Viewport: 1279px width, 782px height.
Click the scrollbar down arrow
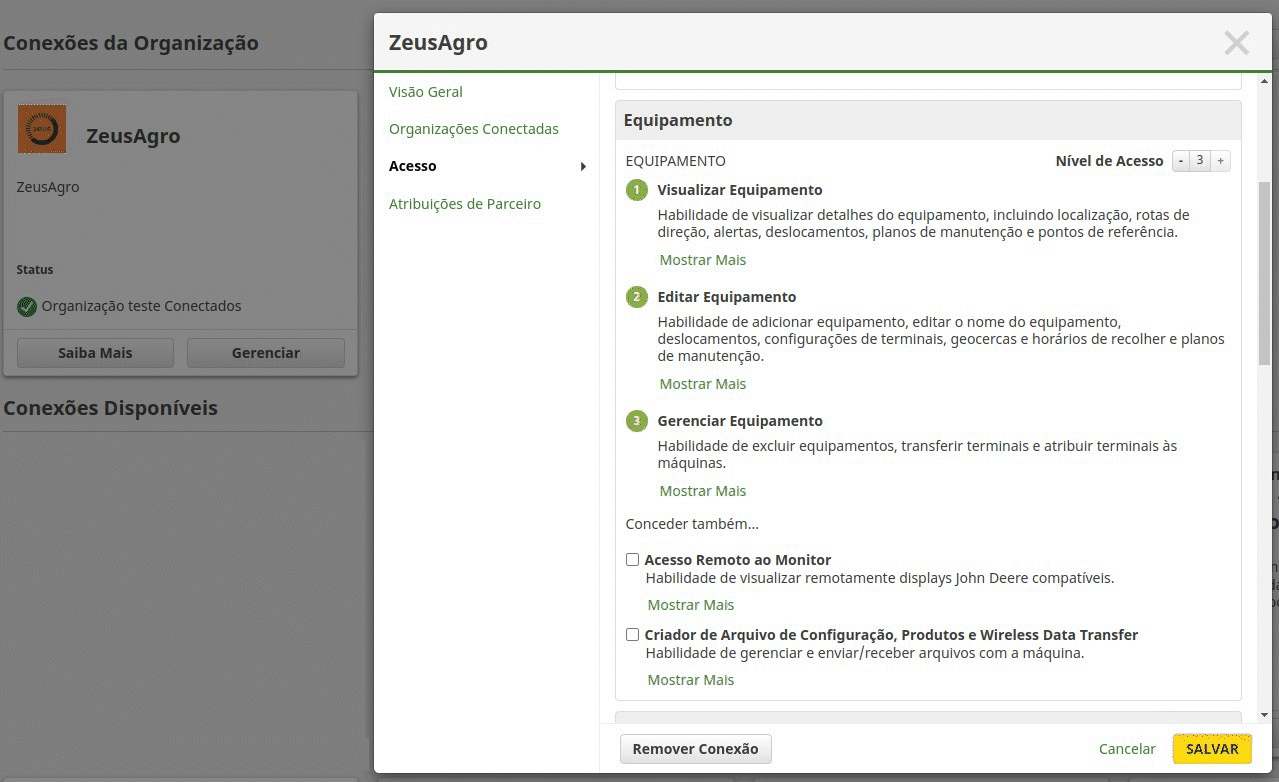[1264, 715]
